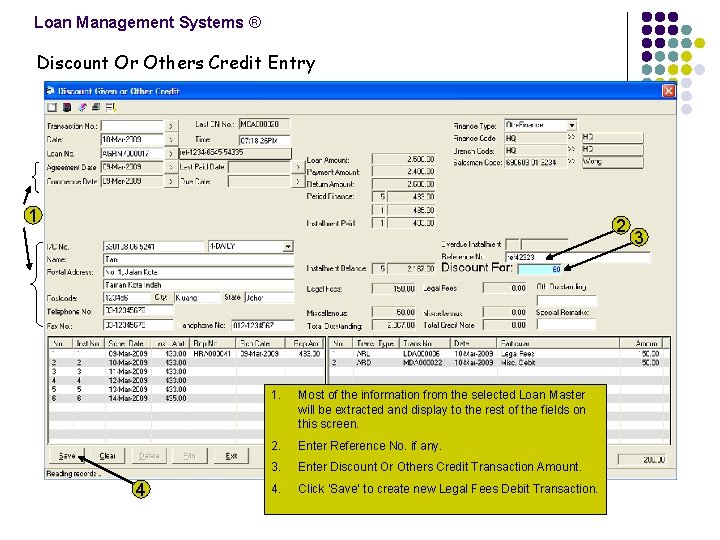Click the arrow beside Commence Date
720x540 pixels.
(171, 181)
